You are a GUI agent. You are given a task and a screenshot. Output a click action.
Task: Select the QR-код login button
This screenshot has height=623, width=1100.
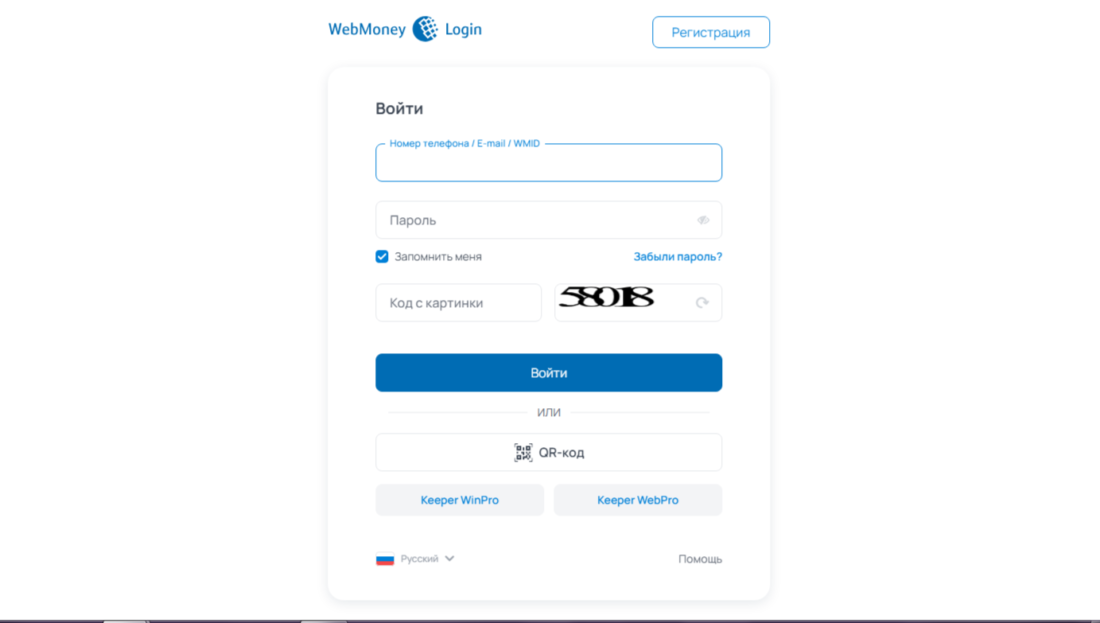[549, 453]
